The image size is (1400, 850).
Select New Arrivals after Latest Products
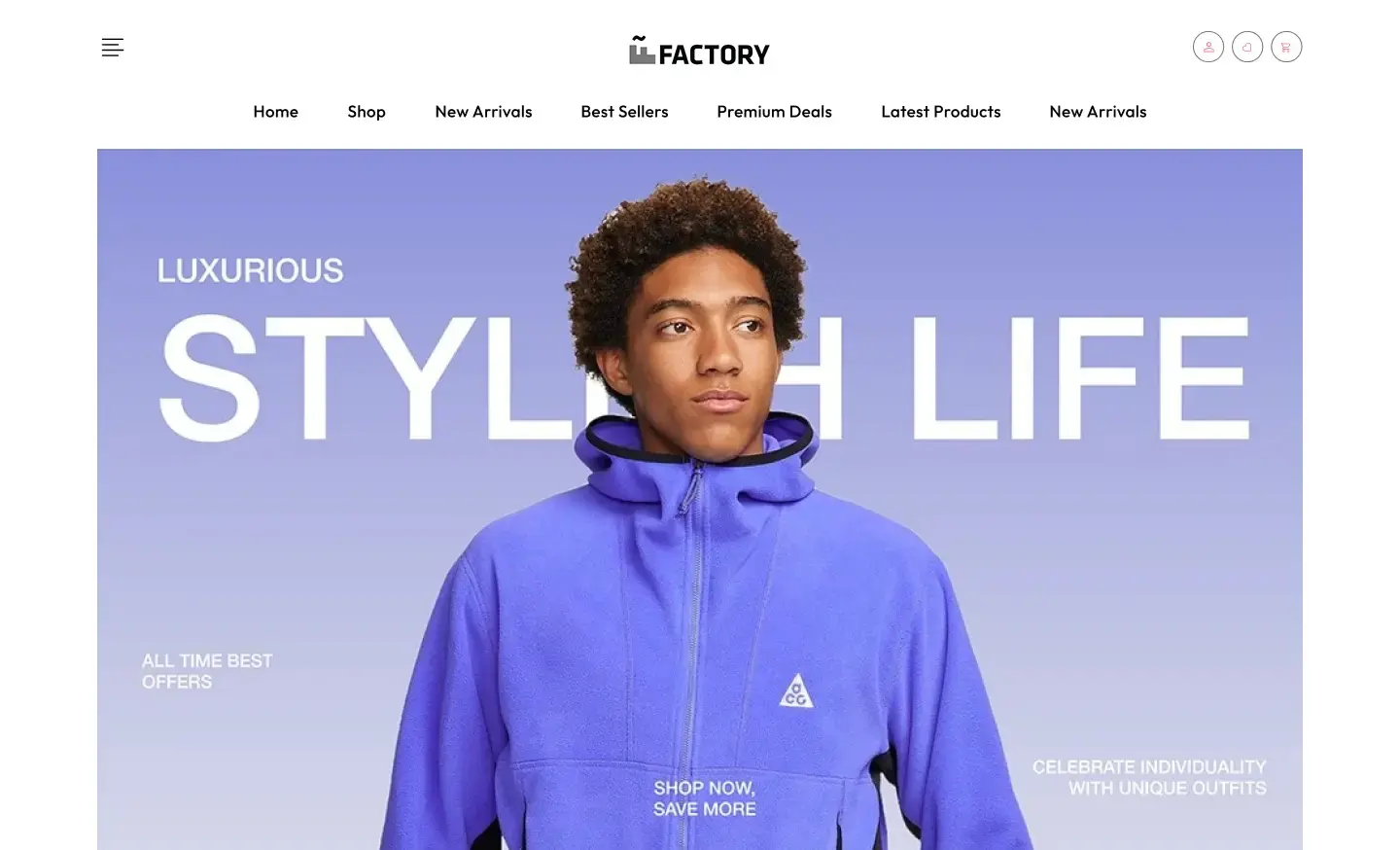[x=1098, y=112]
